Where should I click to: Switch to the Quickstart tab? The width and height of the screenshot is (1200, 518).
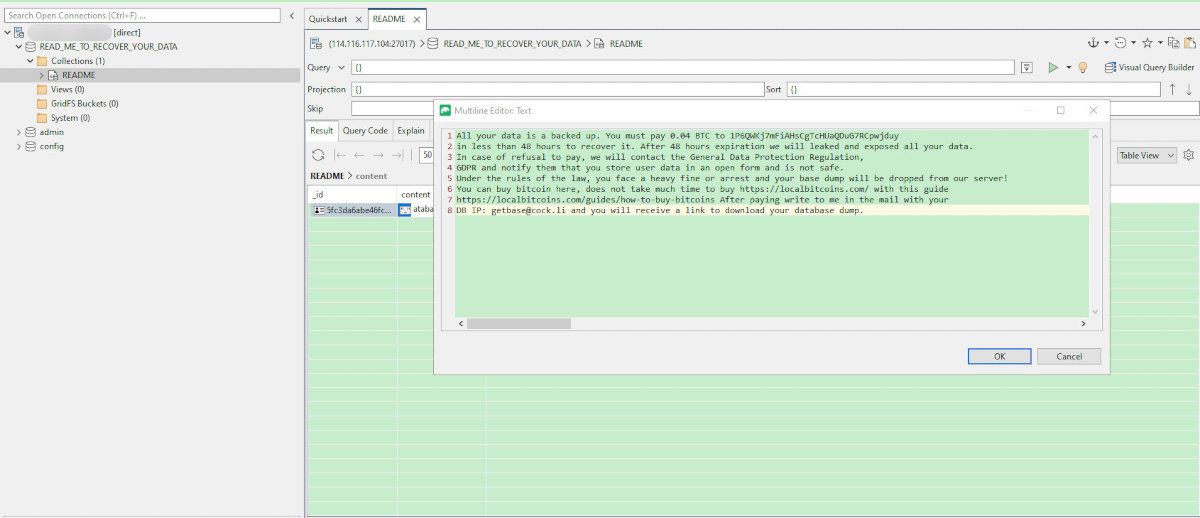point(328,19)
